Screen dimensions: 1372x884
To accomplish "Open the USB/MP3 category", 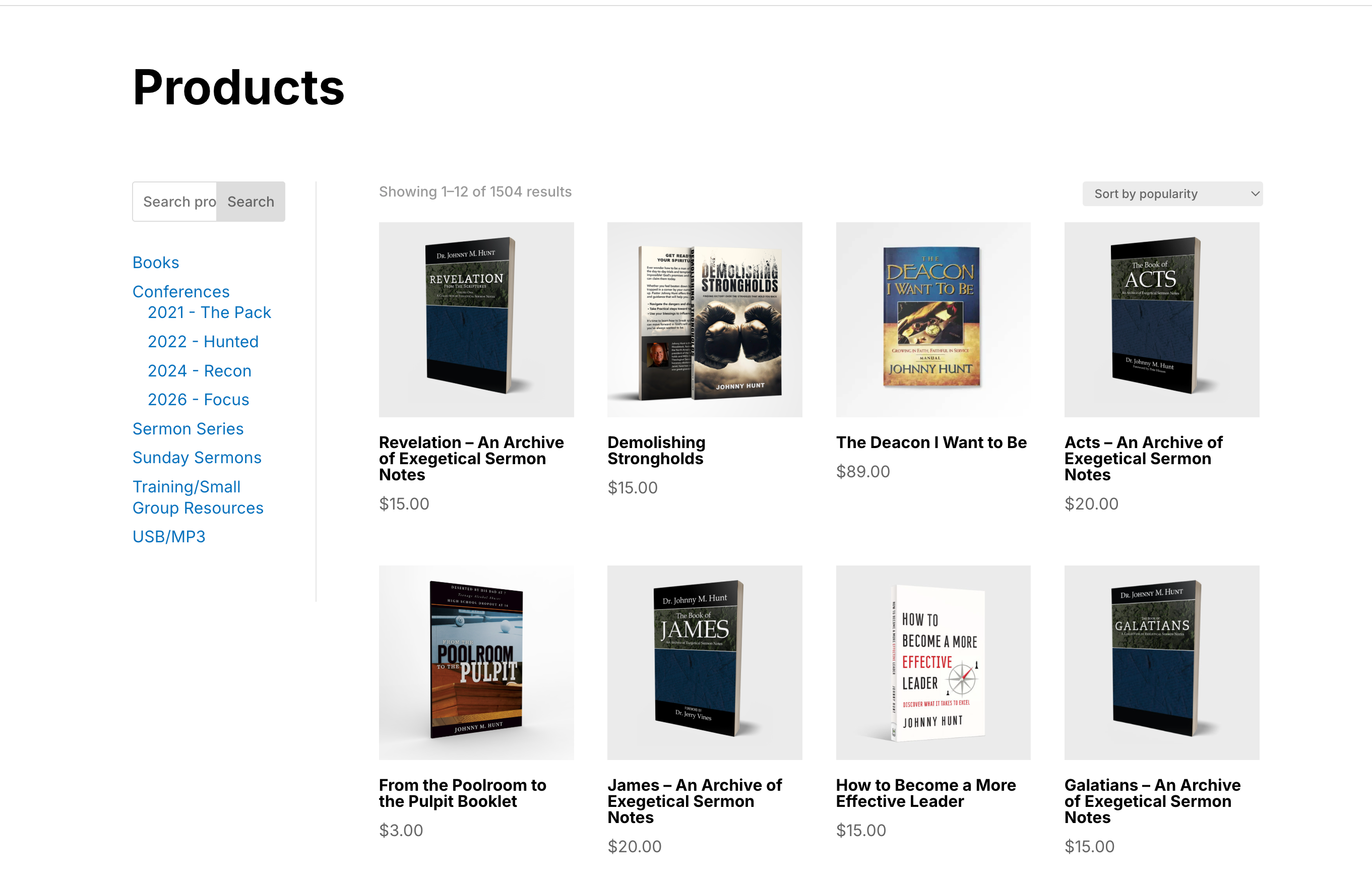I will (169, 536).
